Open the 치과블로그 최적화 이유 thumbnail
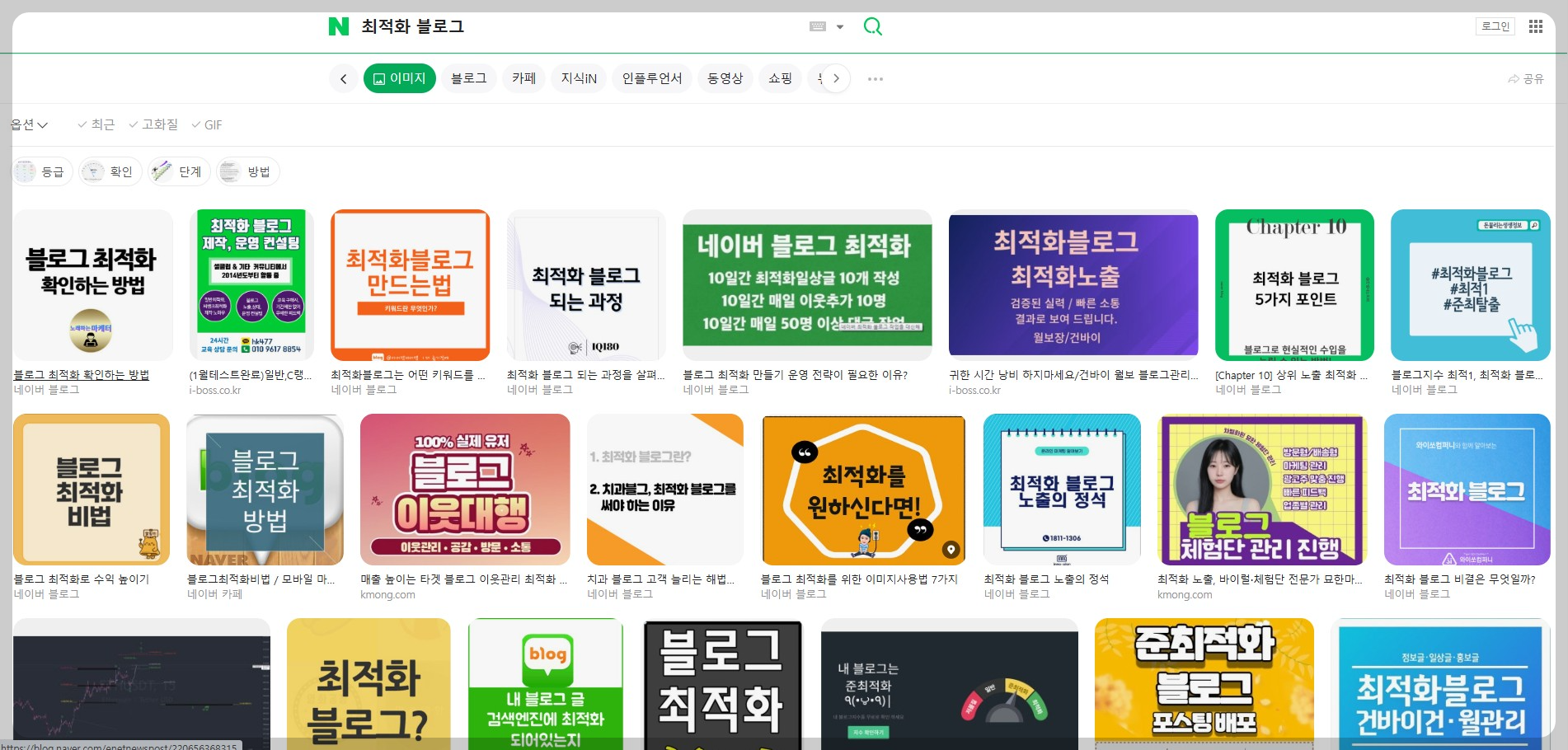 click(665, 490)
